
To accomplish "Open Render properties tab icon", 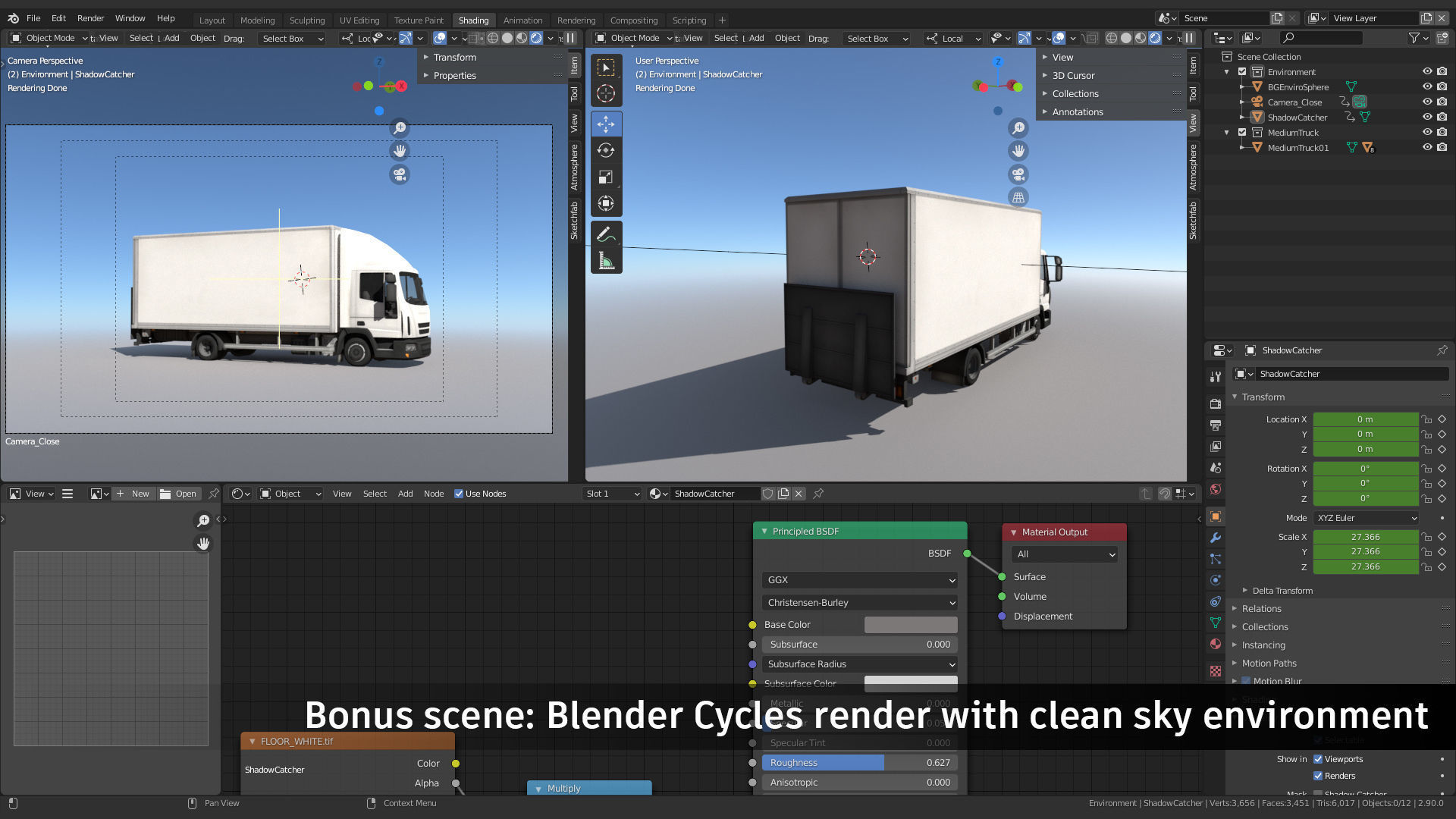I will tap(1216, 404).
